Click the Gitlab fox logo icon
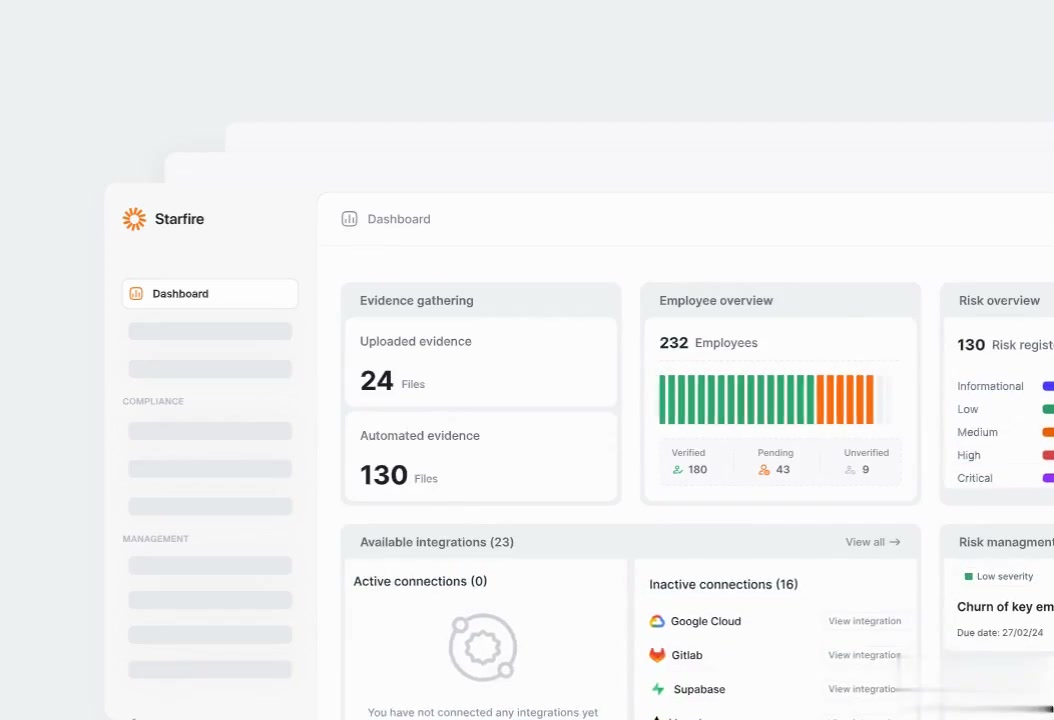1054x720 pixels. (x=657, y=655)
